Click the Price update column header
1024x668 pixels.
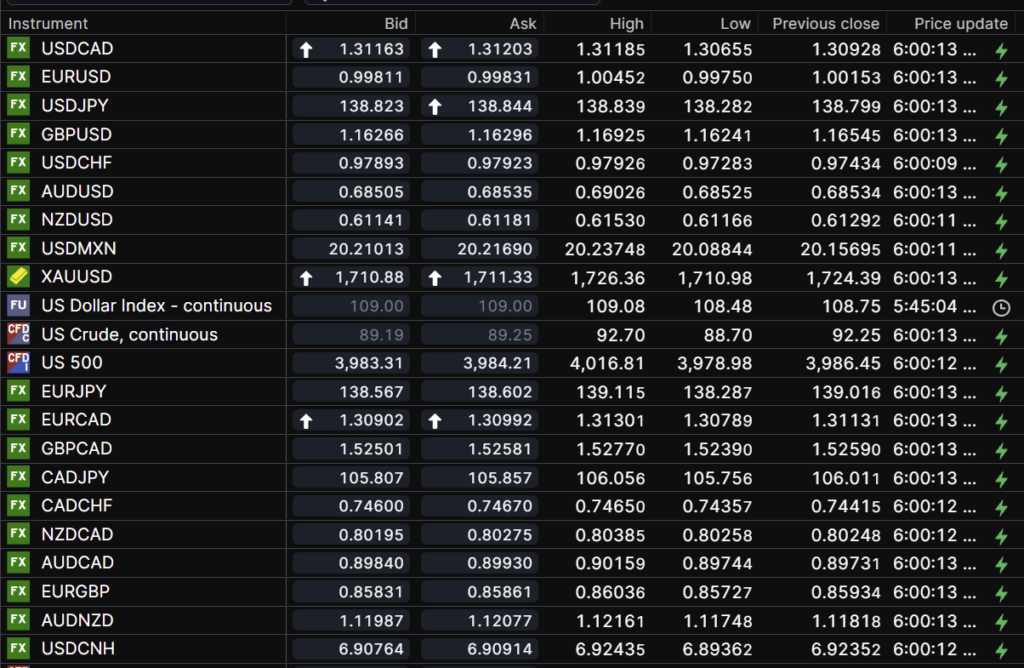click(960, 23)
